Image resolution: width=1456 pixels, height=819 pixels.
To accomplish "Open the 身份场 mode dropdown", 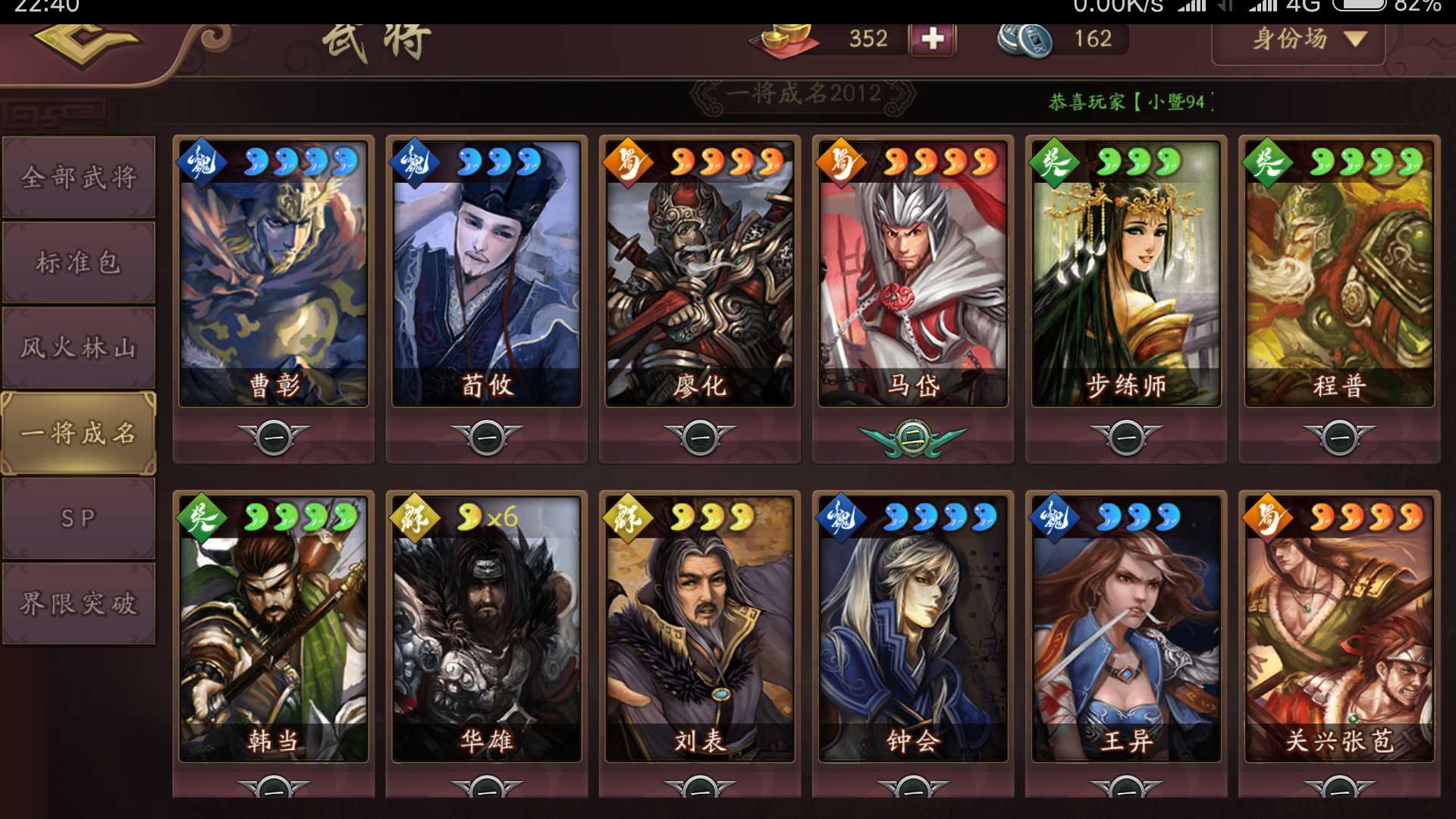I will point(1299,39).
